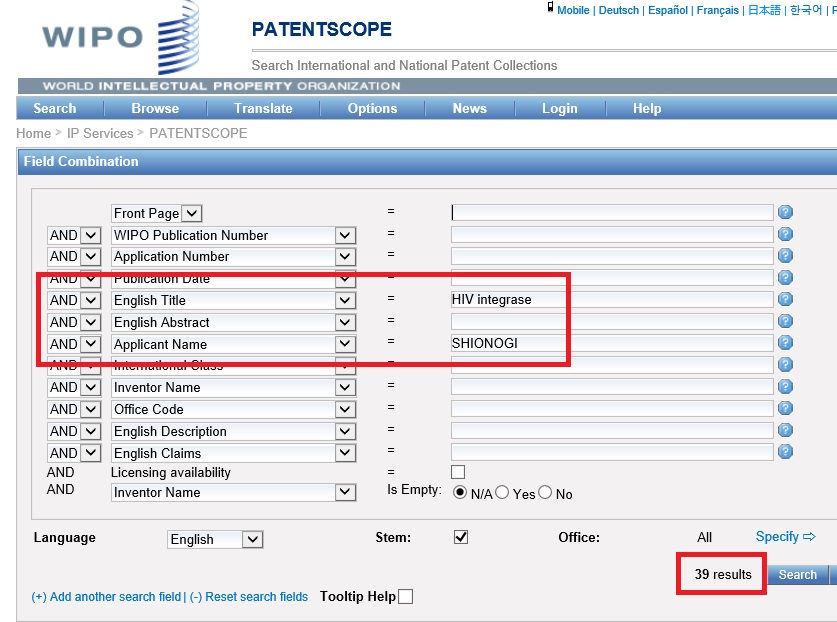Open help icon for WIPO Publication Number field

(x=785, y=234)
